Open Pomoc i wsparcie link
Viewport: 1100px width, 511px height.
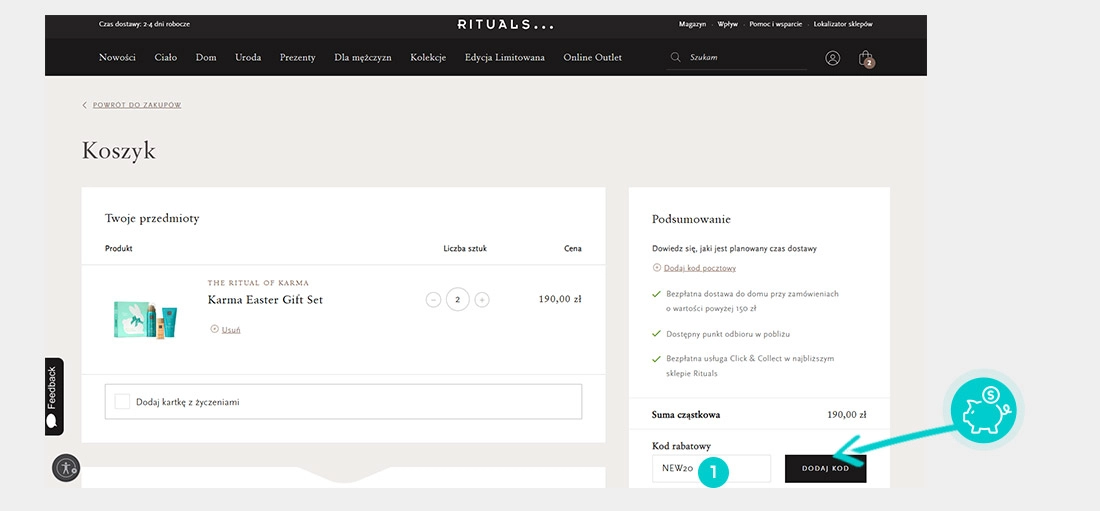pos(776,24)
